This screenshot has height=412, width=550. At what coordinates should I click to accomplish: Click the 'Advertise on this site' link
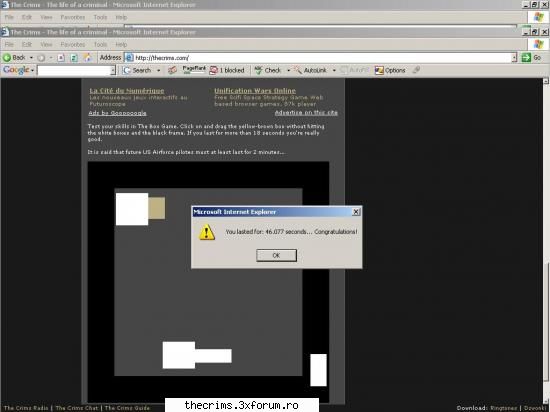(306, 113)
